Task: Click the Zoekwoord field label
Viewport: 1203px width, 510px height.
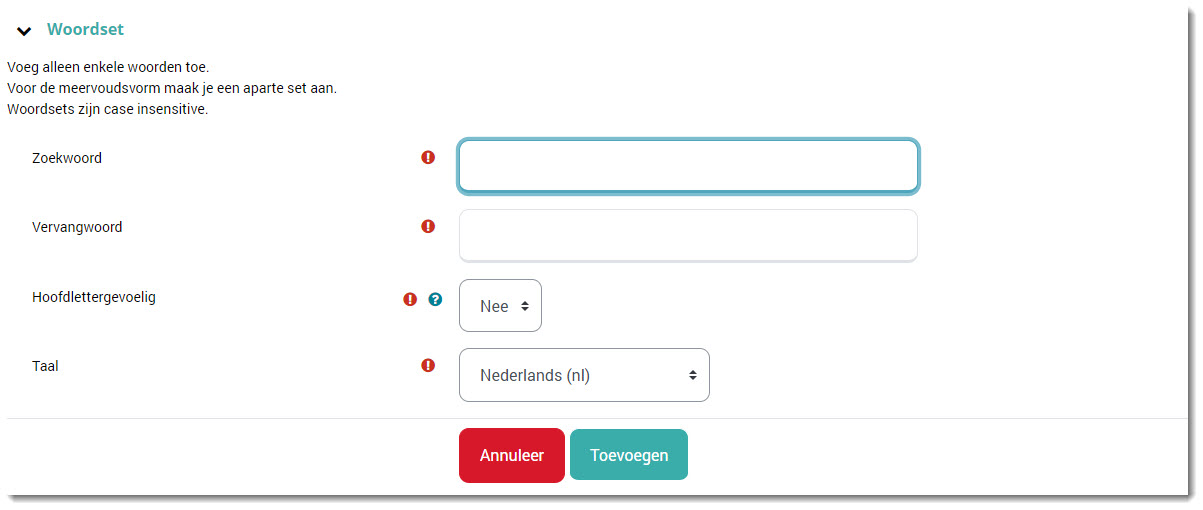Action: (67, 158)
